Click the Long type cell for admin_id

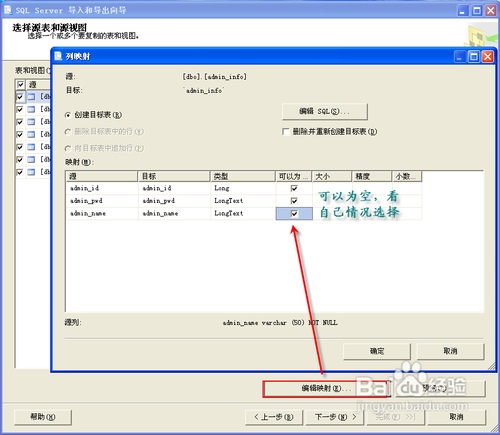[243, 188]
